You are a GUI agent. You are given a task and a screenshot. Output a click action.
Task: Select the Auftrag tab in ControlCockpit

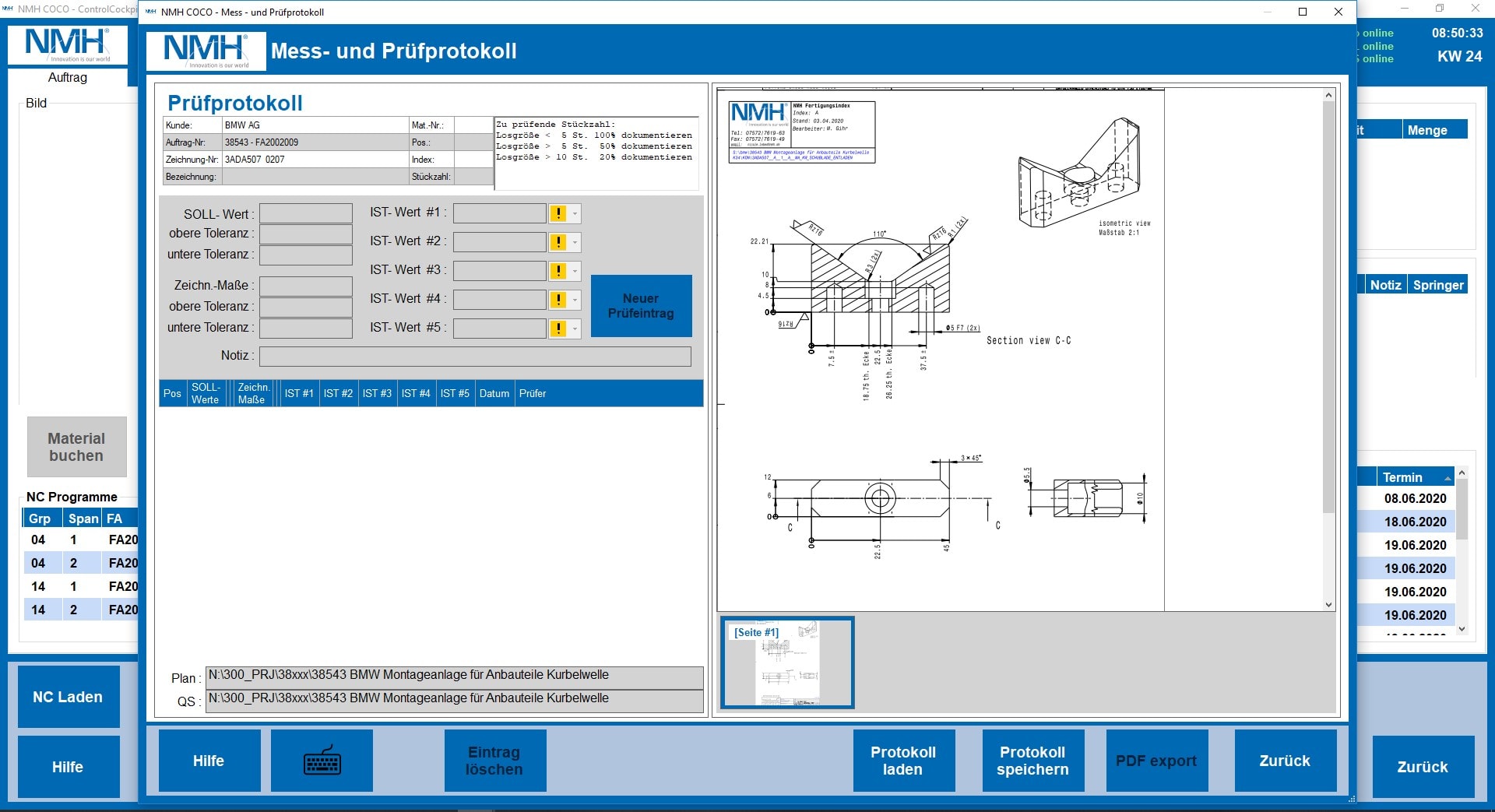click(68, 77)
